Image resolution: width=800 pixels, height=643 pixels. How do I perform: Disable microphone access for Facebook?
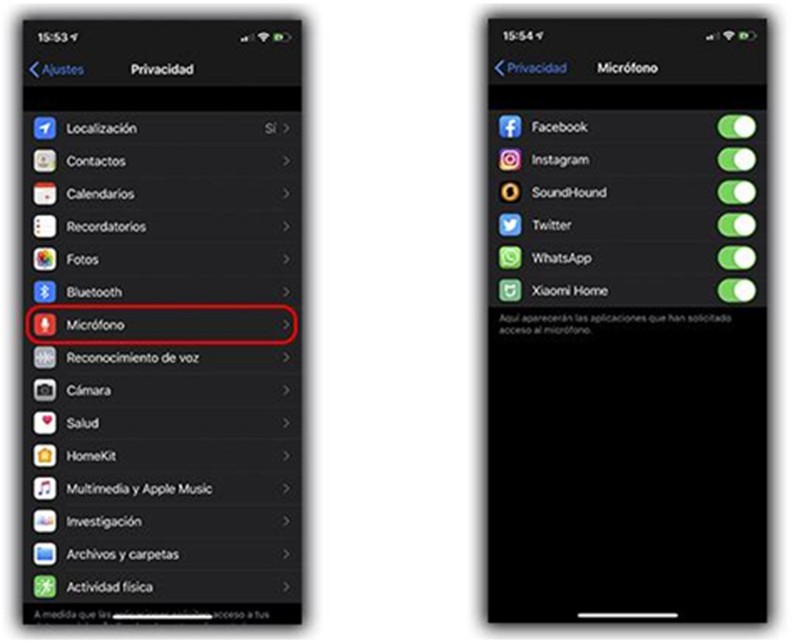(x=736, y=127)
